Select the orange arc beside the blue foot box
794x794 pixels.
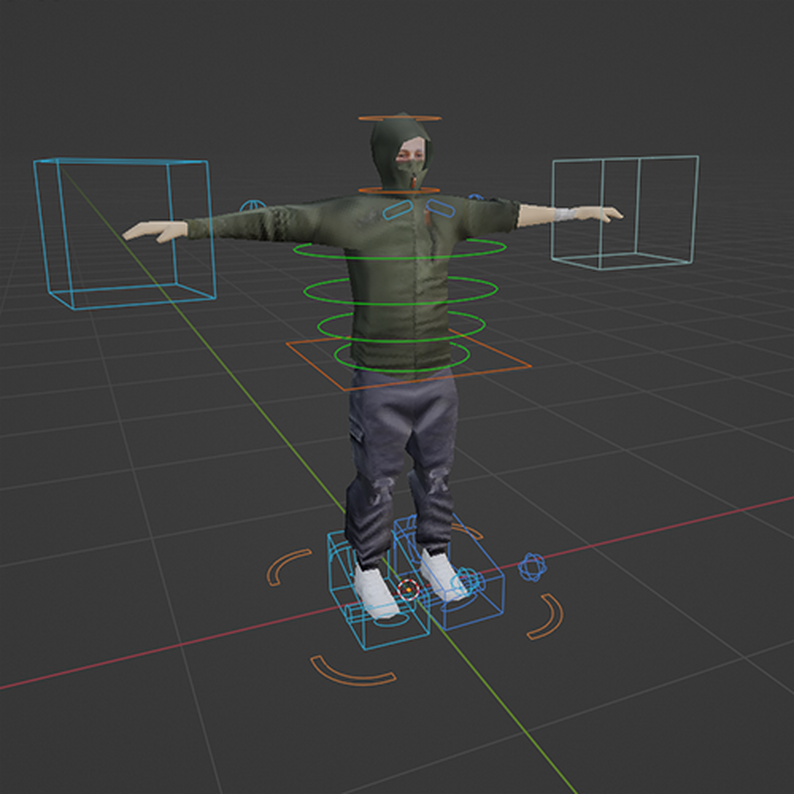pos(546,617)
